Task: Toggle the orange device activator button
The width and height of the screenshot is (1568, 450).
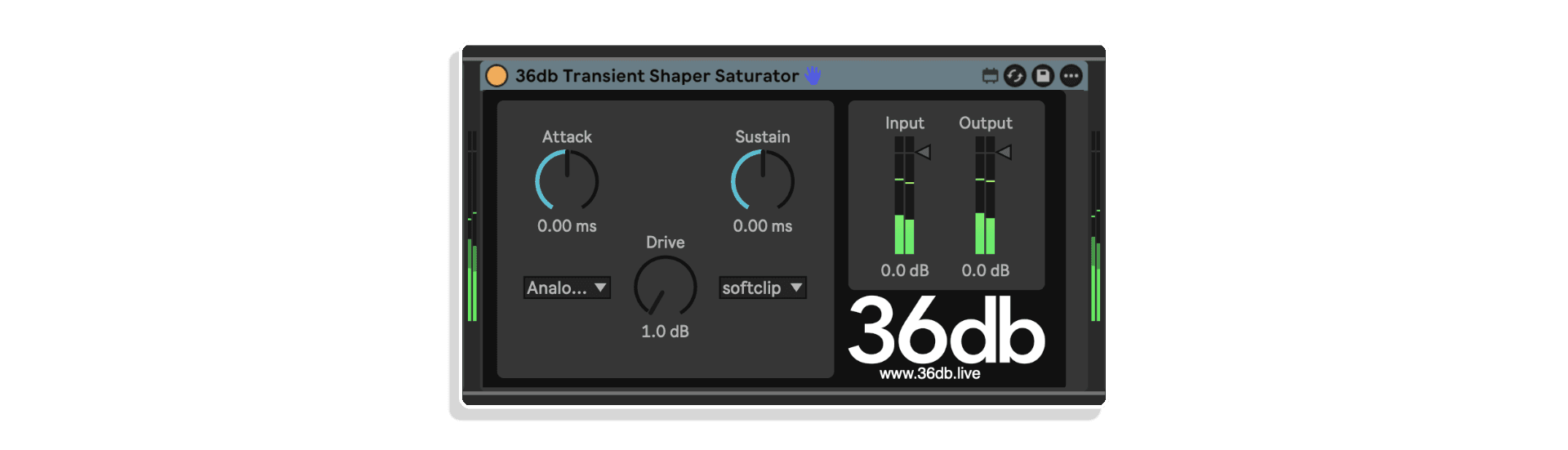Action: pyautogui.click(x=497, y=76)
